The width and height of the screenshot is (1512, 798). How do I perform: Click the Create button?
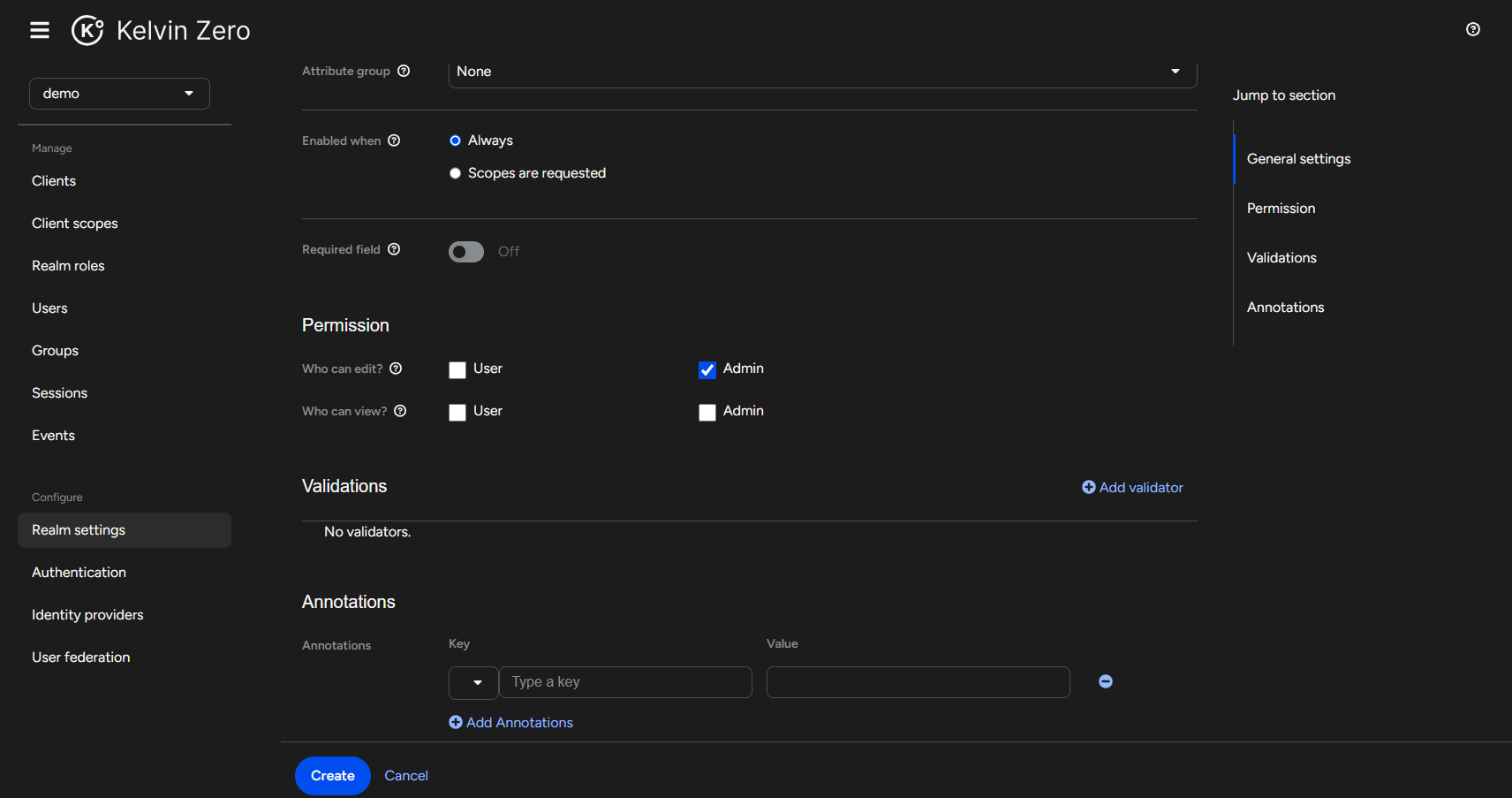[332, 775]
